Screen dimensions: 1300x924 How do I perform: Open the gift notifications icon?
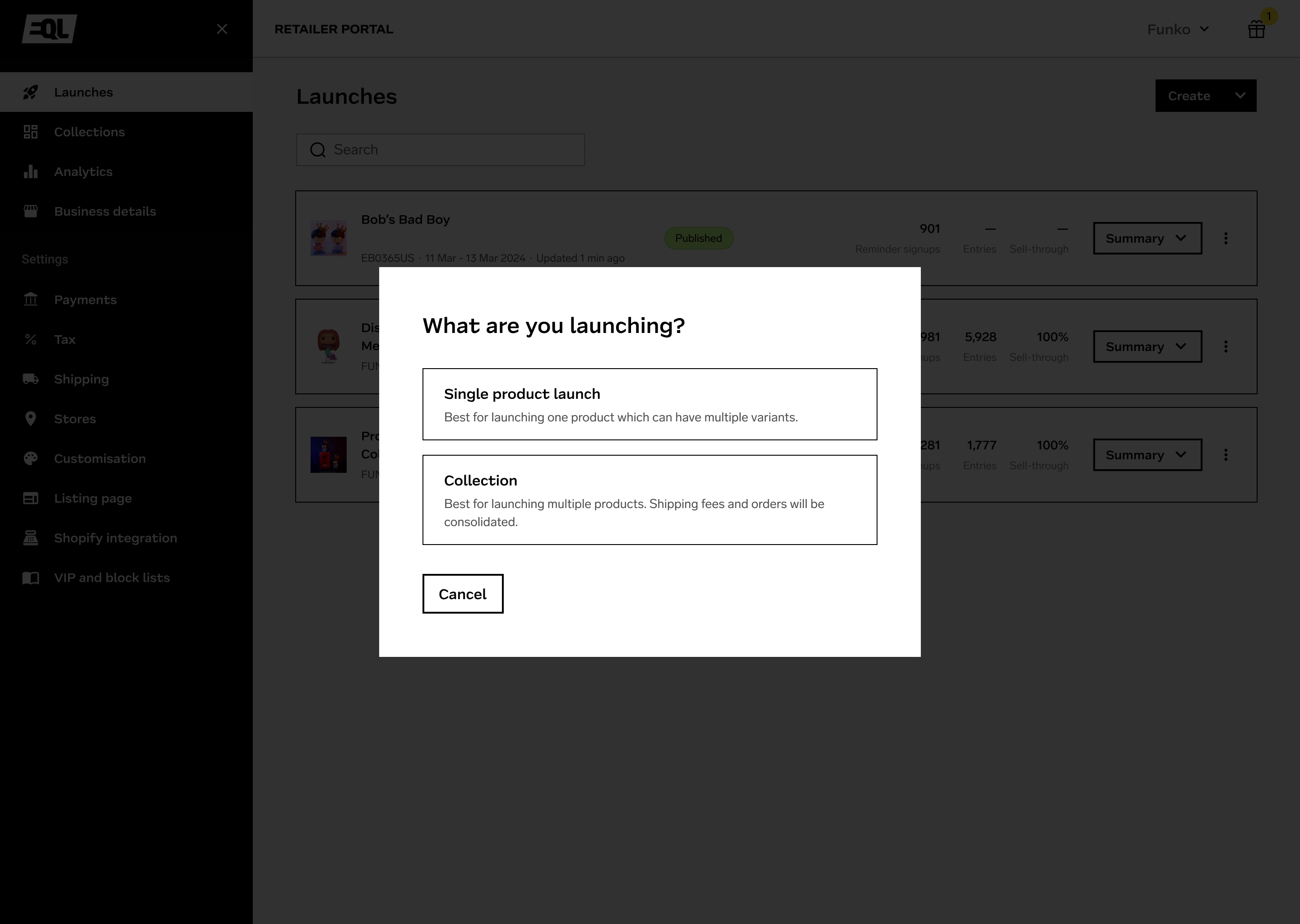(x=1257, y=29)
